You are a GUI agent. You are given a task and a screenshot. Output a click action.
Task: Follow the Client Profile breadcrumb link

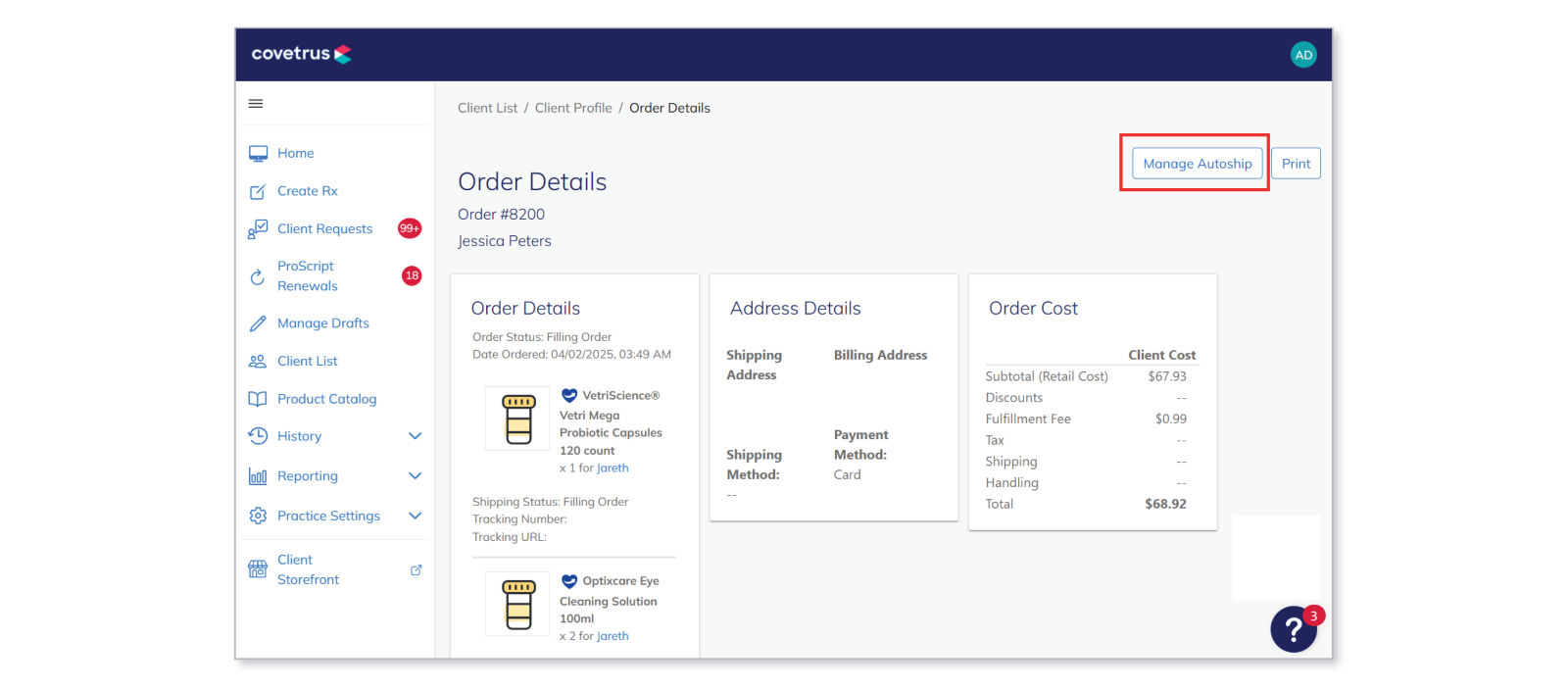tap(573, 108)
